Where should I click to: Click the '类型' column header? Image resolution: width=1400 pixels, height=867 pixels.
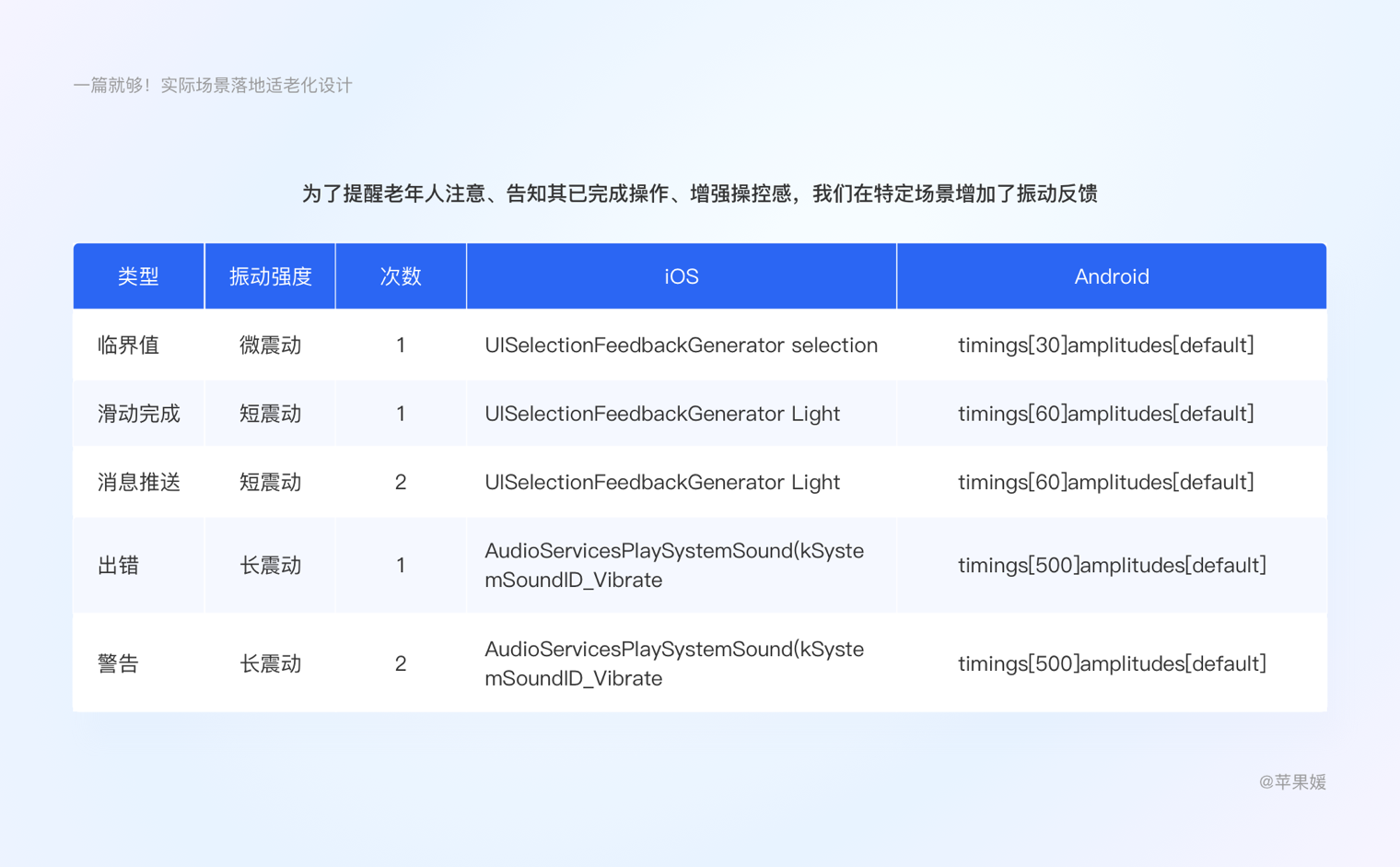point(138,276)
